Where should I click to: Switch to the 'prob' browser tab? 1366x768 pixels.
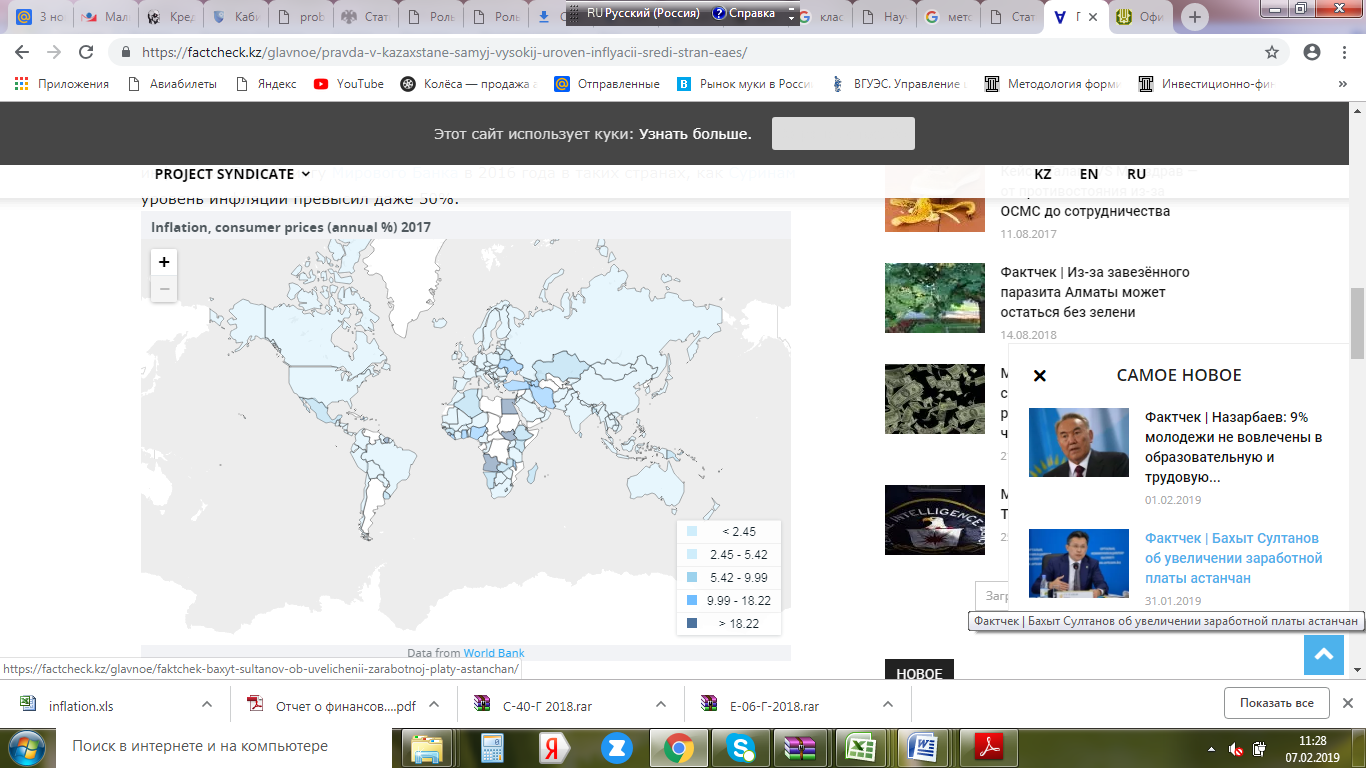click(x=299, y=17)
